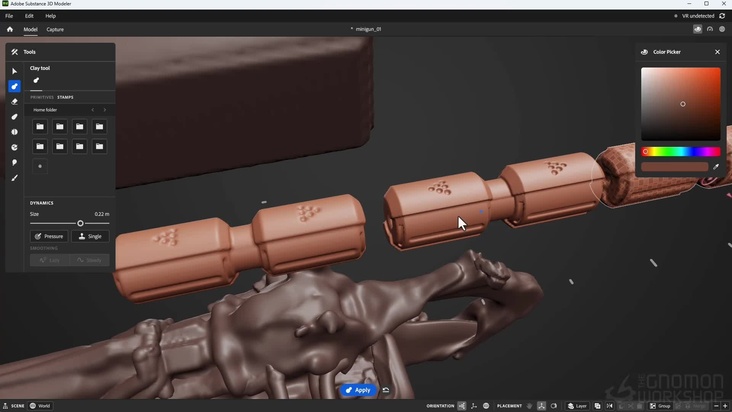732x412 pixels.
Task: Choose the Erase tool icon
Action: (14, 101)
